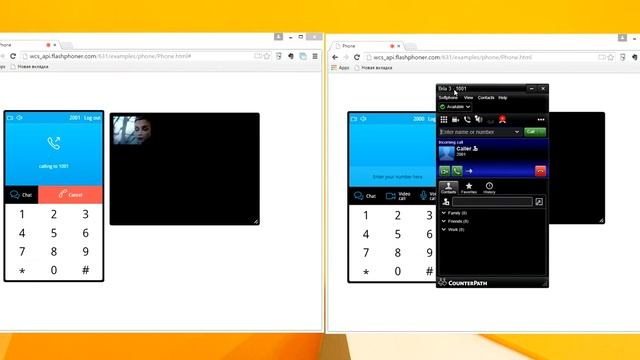
Task: Open the View menu in Bria
Action: [x=468, y=98]
